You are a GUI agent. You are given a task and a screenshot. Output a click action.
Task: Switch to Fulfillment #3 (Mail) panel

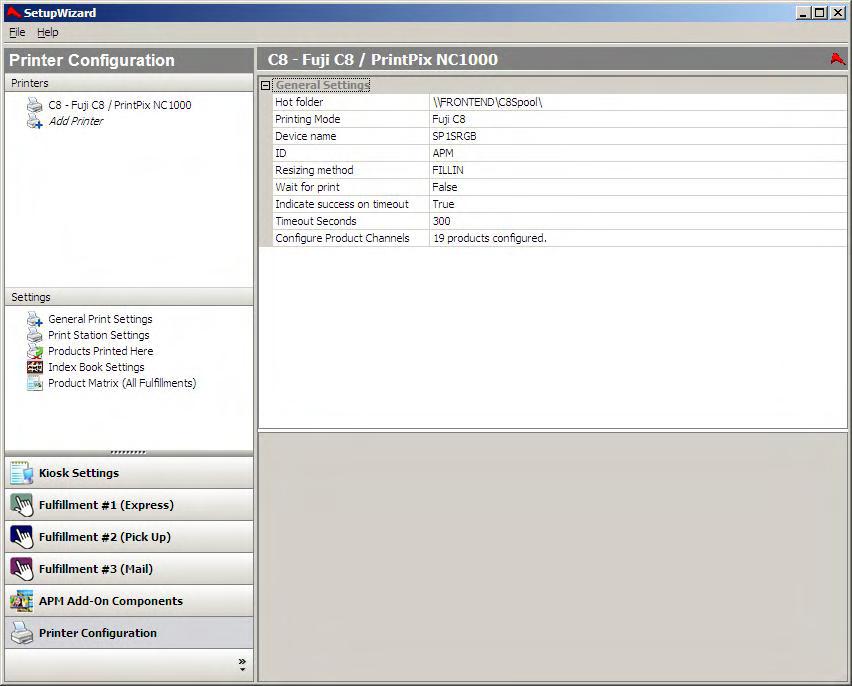pyautogui.click(x=129, y=569)
